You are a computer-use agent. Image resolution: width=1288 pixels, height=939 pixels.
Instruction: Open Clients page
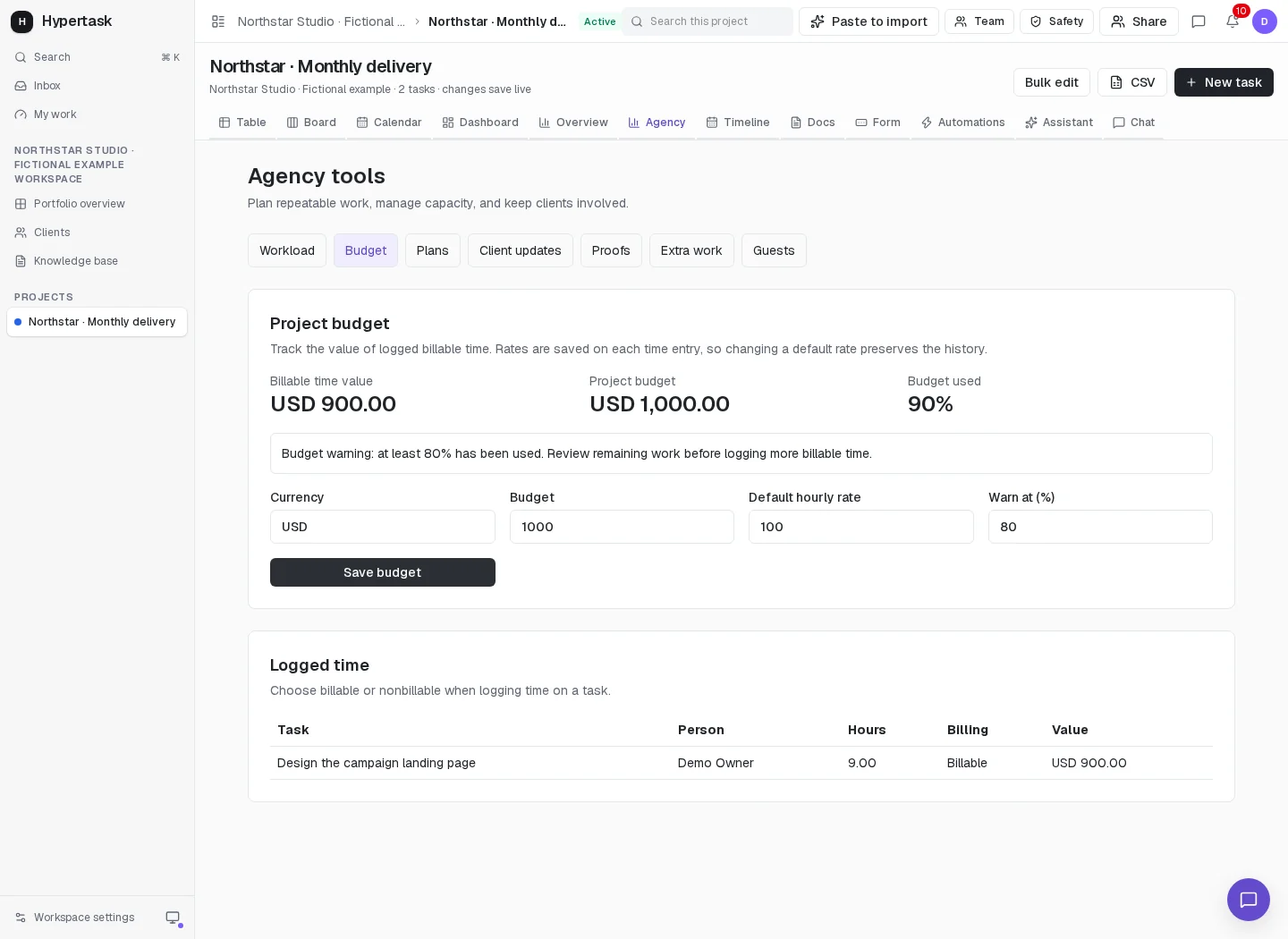(97, 233)
